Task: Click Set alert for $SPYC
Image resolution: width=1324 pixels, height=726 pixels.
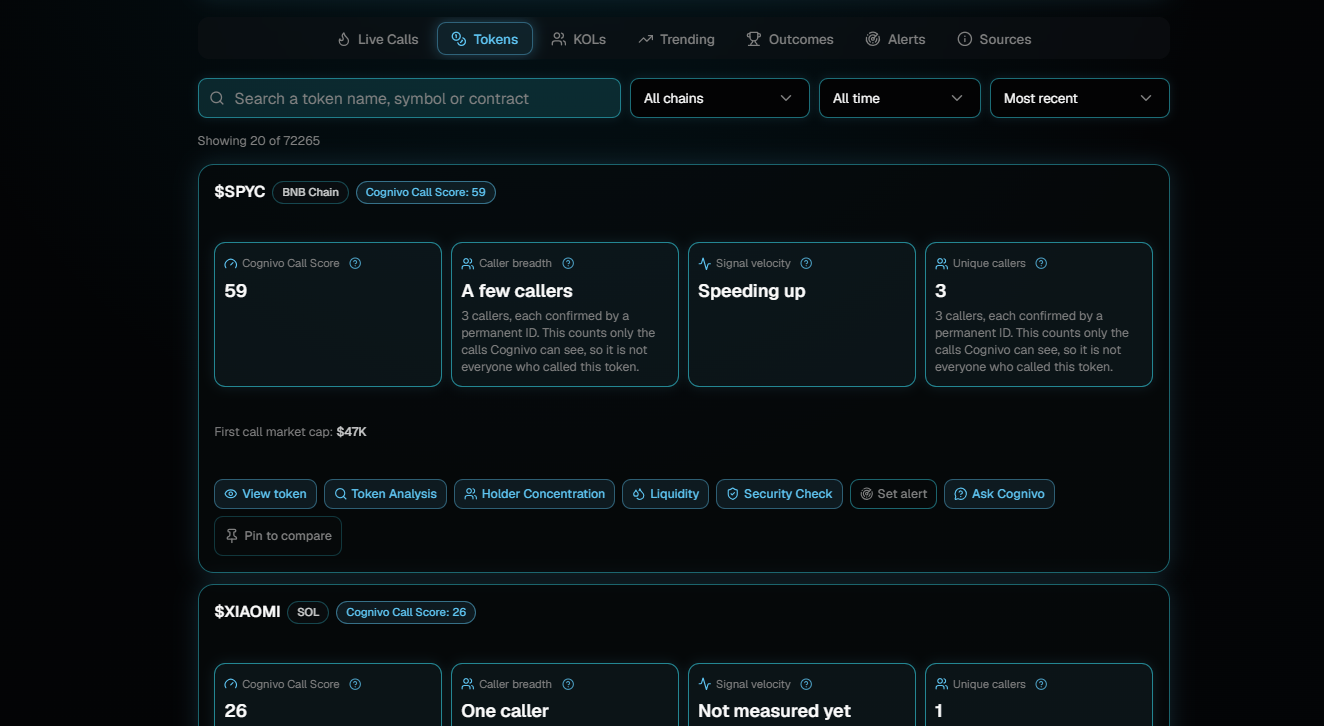Action: pyautogui.click(x=893, y=494)
